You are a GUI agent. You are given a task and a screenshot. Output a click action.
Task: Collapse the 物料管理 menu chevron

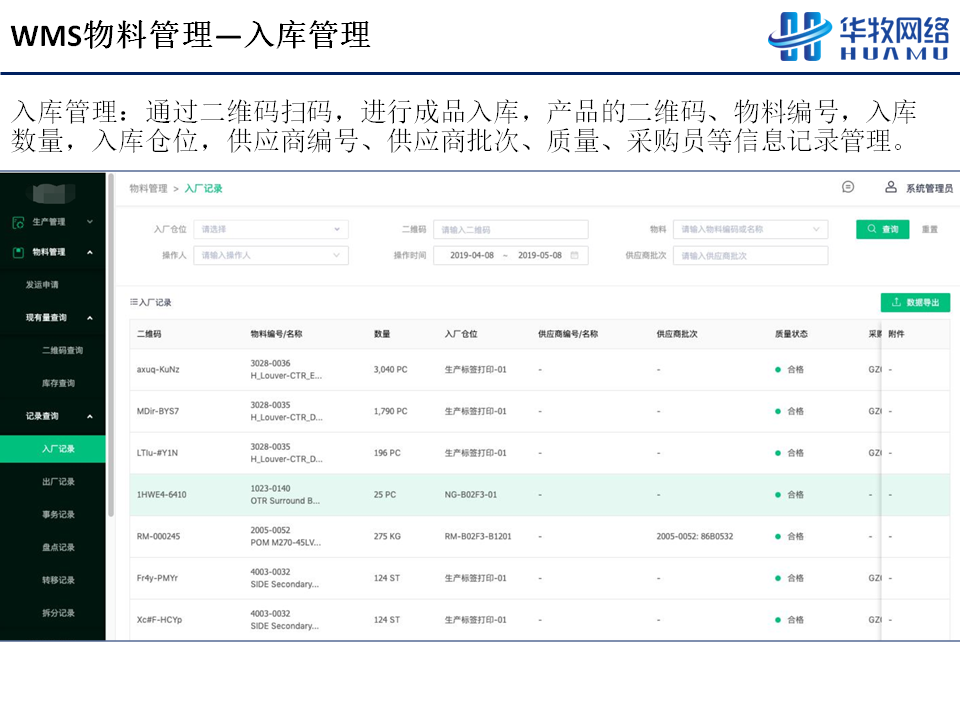point(90,252)
